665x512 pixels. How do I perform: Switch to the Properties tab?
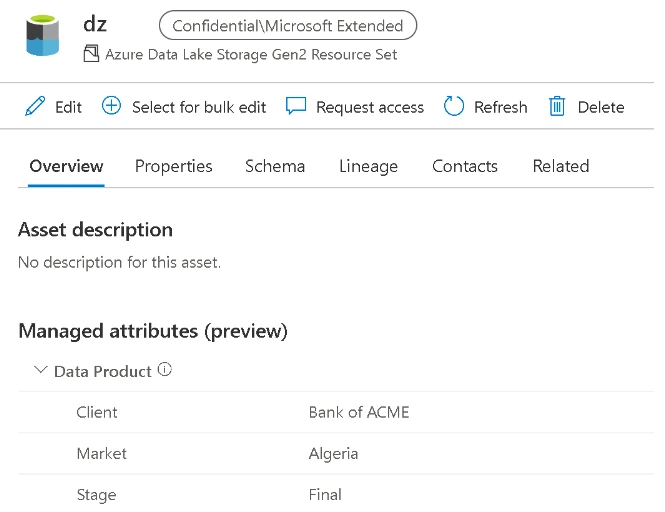pos(173,166)
